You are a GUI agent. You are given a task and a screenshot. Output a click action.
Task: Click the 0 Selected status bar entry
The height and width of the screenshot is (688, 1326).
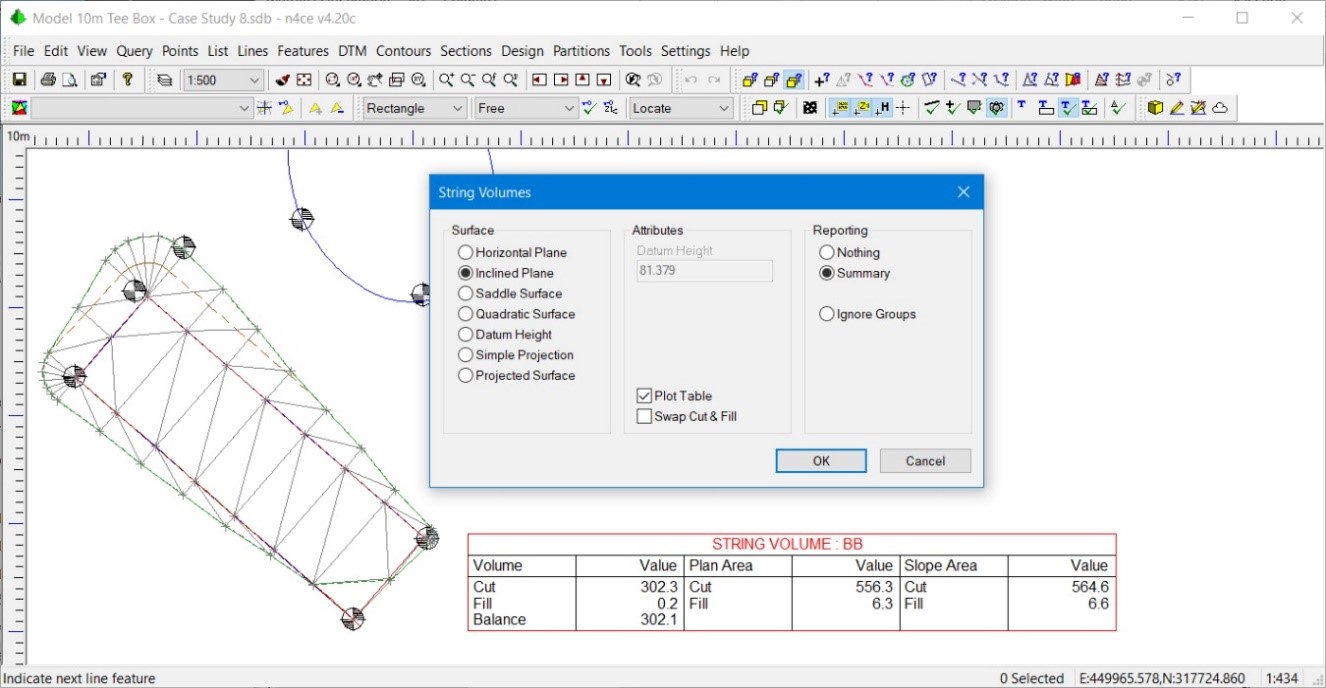pyautogui.click(x=1031, y=678)
